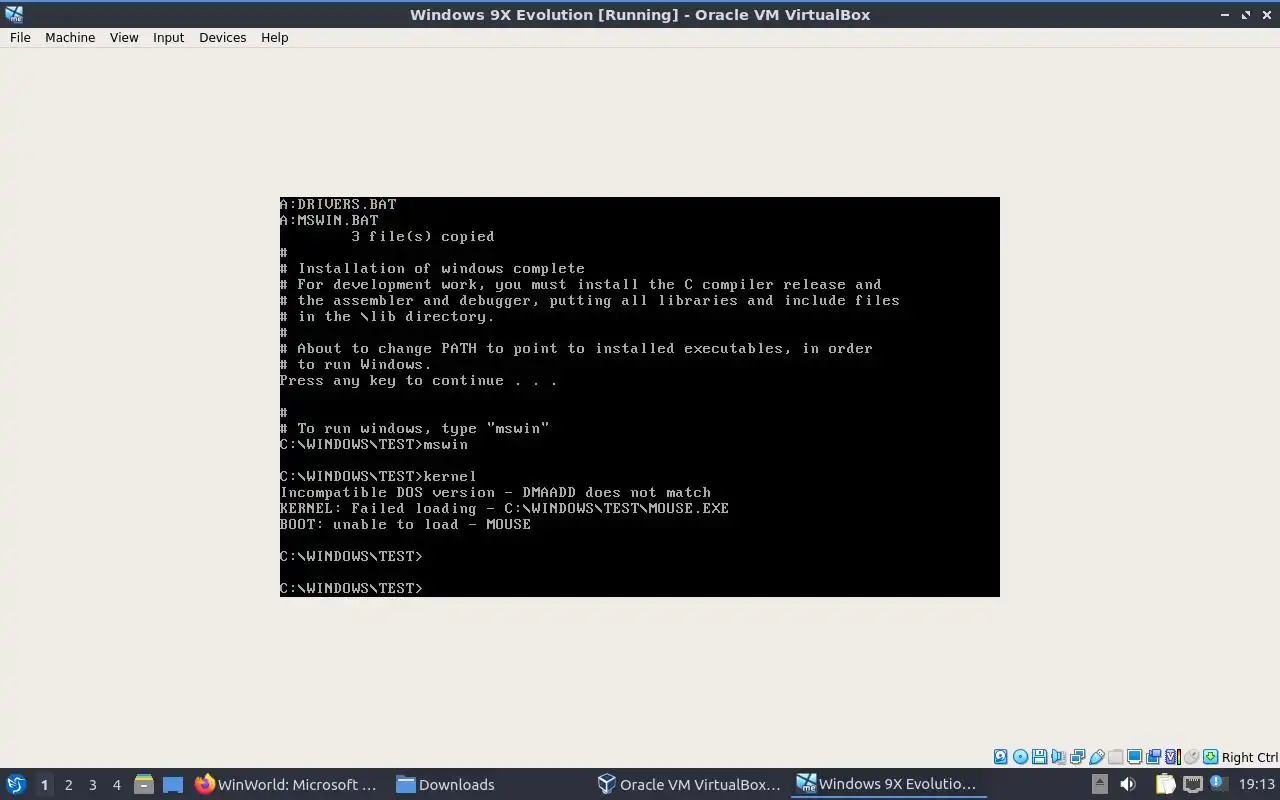Screen dimensions: 1280x800
Task: Close the VirtualBox VM window
Action: [1266, 14]
